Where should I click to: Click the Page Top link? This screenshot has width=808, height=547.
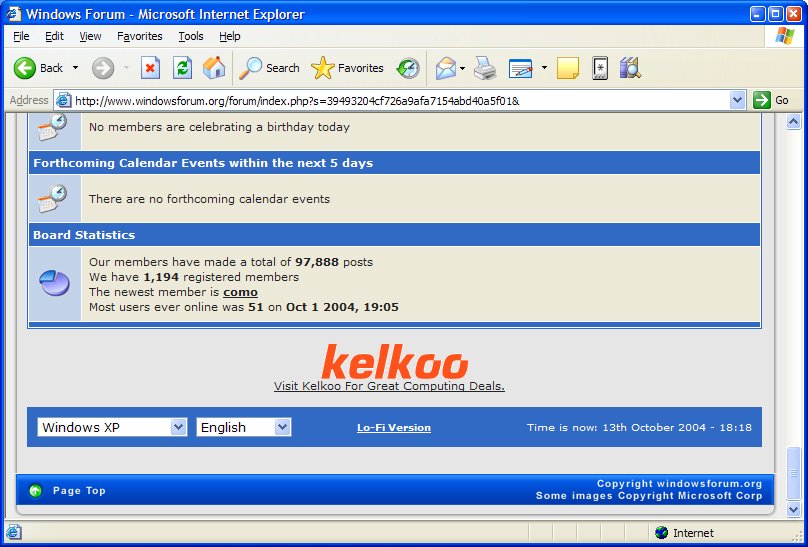(x=79, y=490)
